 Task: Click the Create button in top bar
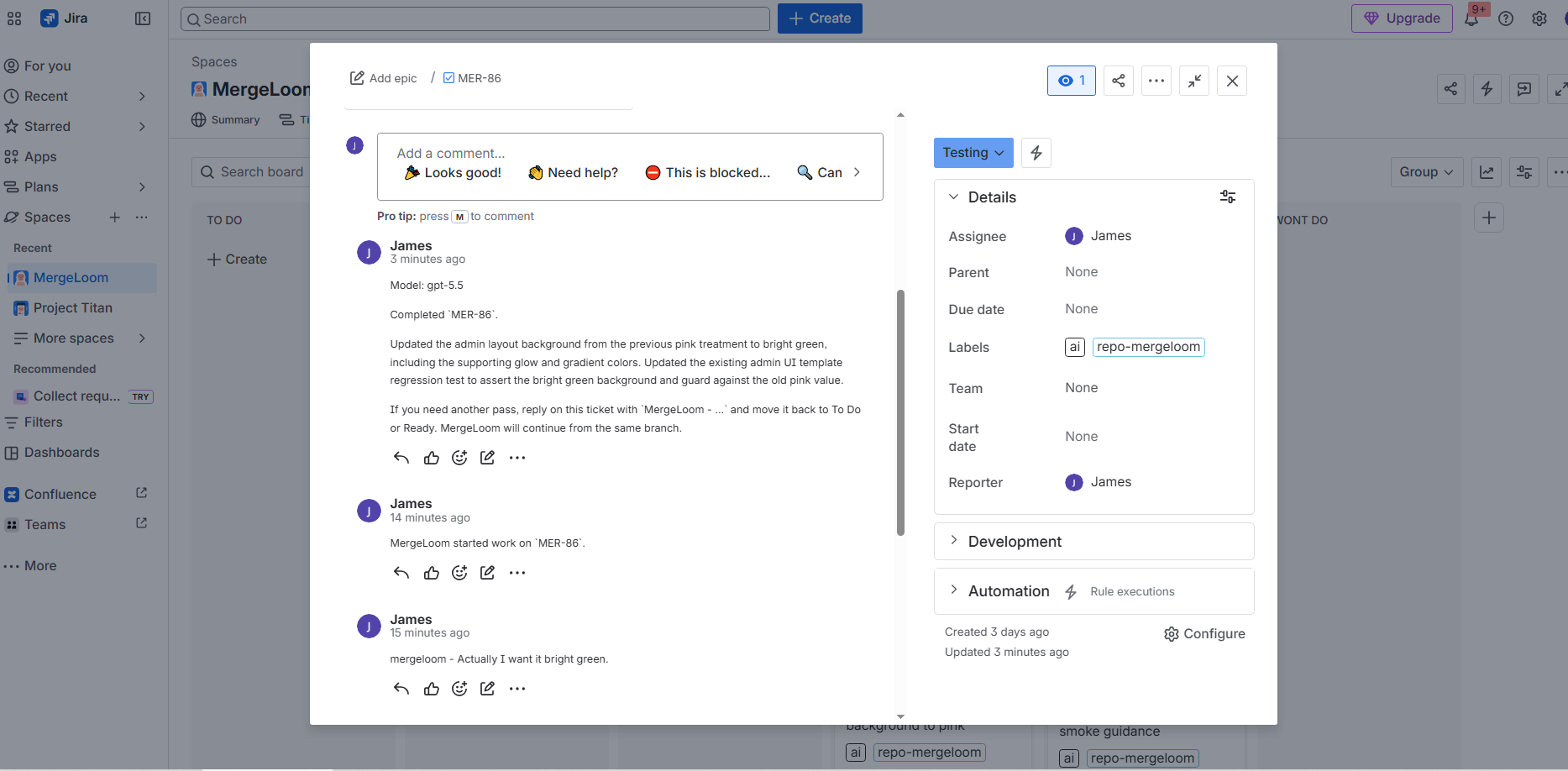(820, 18)
